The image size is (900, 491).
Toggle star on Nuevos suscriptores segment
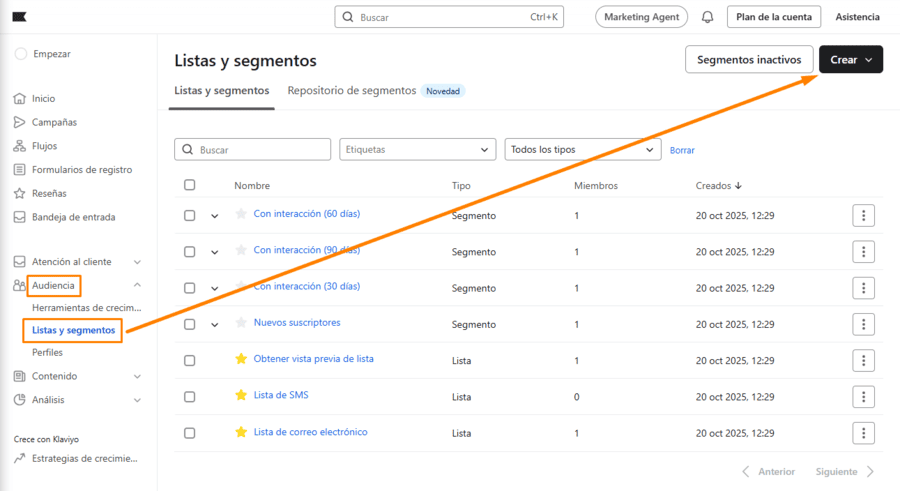[x=240, y=323]
